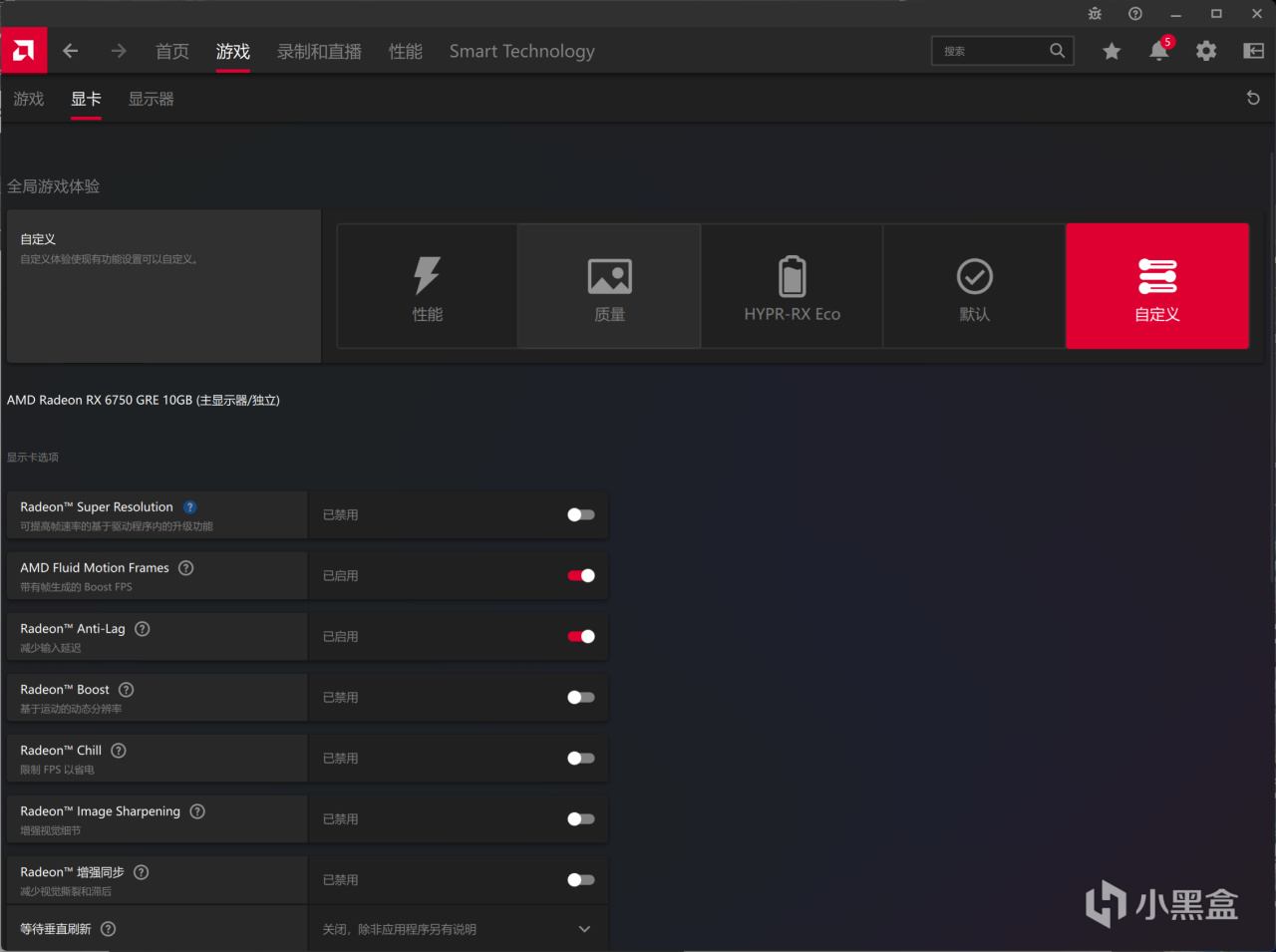
Task: Turn off Radeon Anti-Lag switch
Action: (581, 637)
